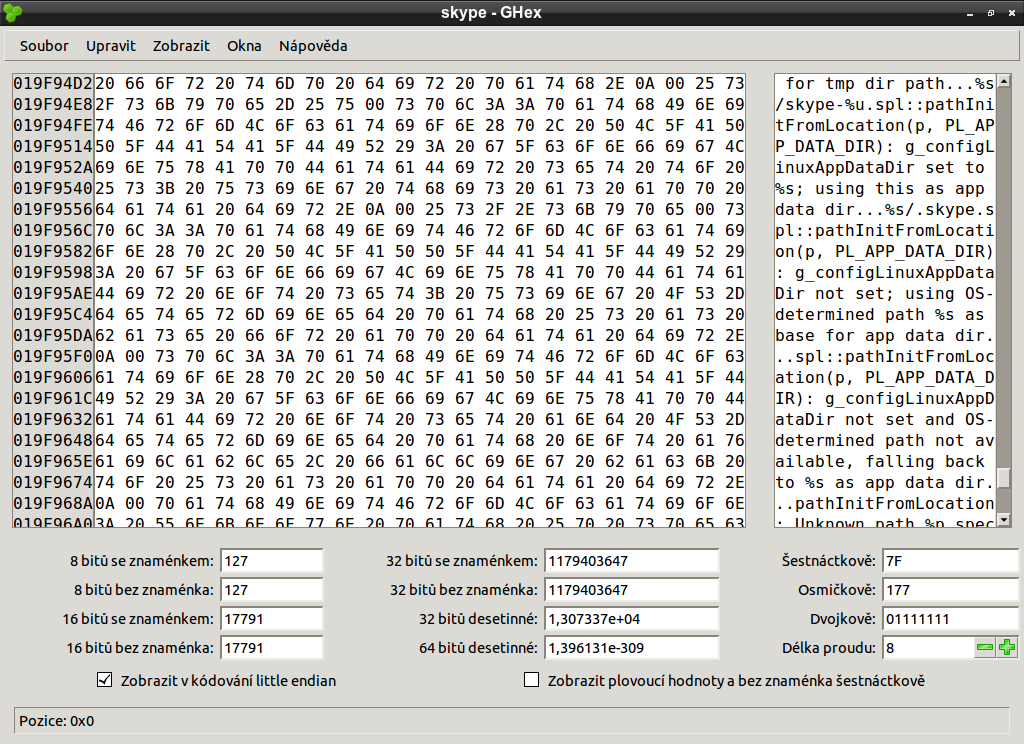Click ASCII text 'determined path %s as'
Screen dimensions: 1024x744
[x=880, y=315]
